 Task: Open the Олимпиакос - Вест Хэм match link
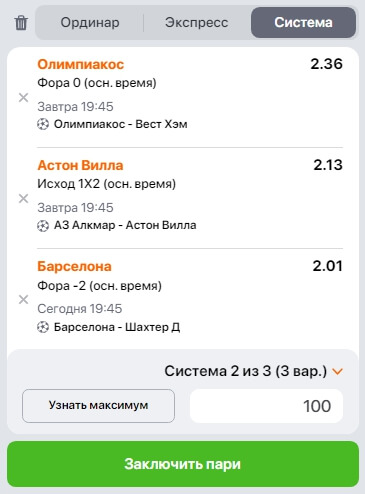pyautogui.click(x=121, y=124)
